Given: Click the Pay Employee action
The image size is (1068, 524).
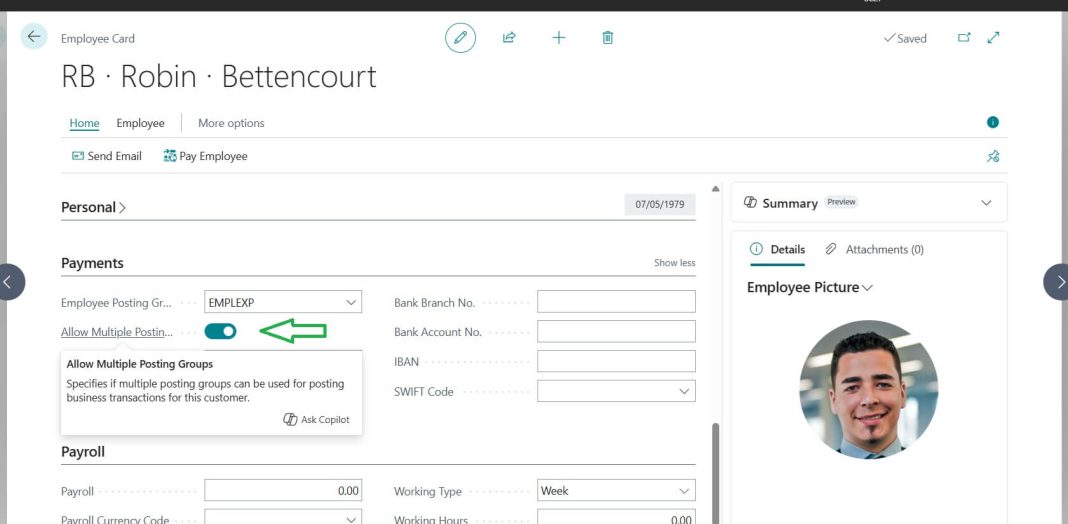Looking at the screenshot, I should point(205,156).
